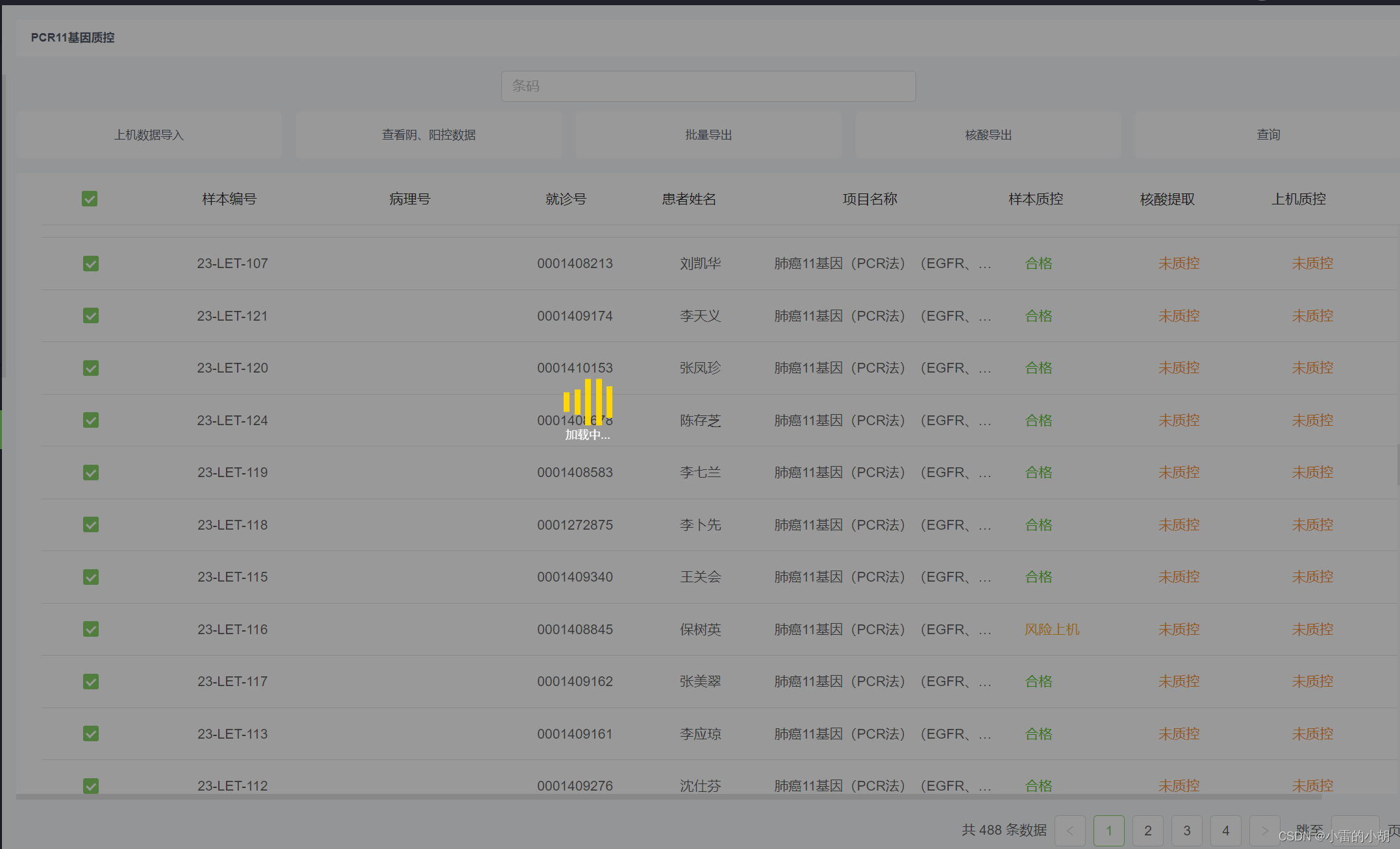Image resolution: width=1400 pixels, height=849 pixels.
Task: Uncheck the row for sample 23-LET-116
Action: 91,629
